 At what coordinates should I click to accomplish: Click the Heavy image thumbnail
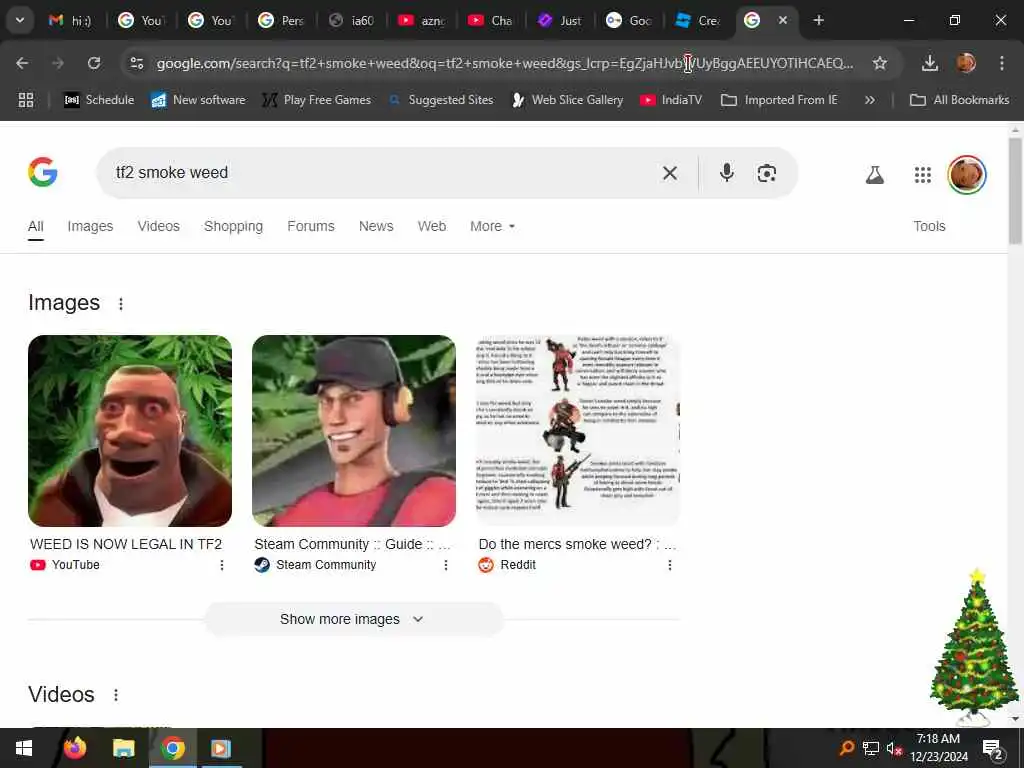pyautogui.click(x=130, y=431)
